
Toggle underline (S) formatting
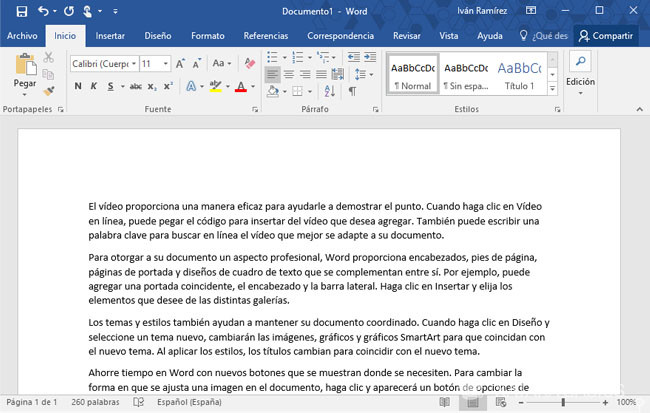click(x=110, y=86)
